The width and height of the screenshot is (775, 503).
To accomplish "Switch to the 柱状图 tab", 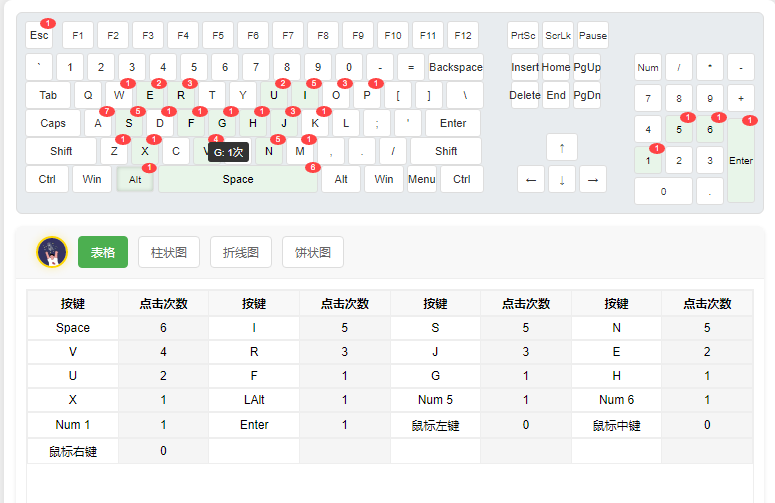I will 169,252.
